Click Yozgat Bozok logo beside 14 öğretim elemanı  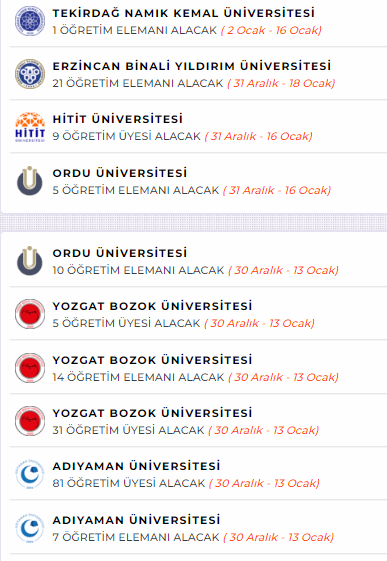[30, 368]
